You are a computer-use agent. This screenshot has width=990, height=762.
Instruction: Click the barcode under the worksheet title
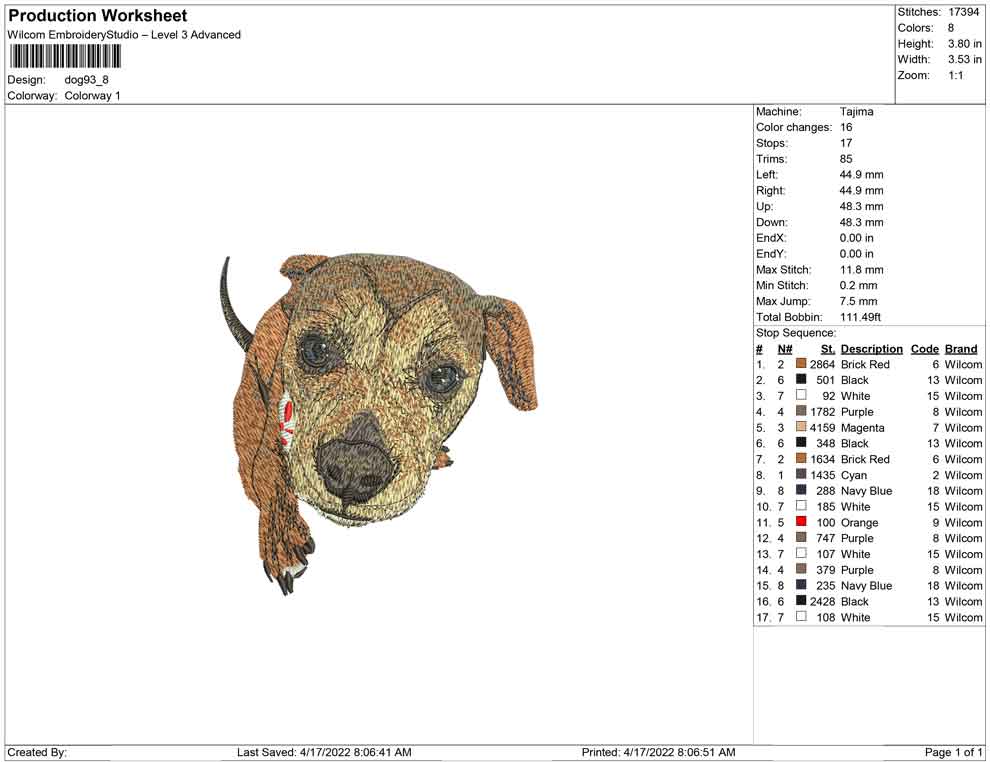(64, 57)
